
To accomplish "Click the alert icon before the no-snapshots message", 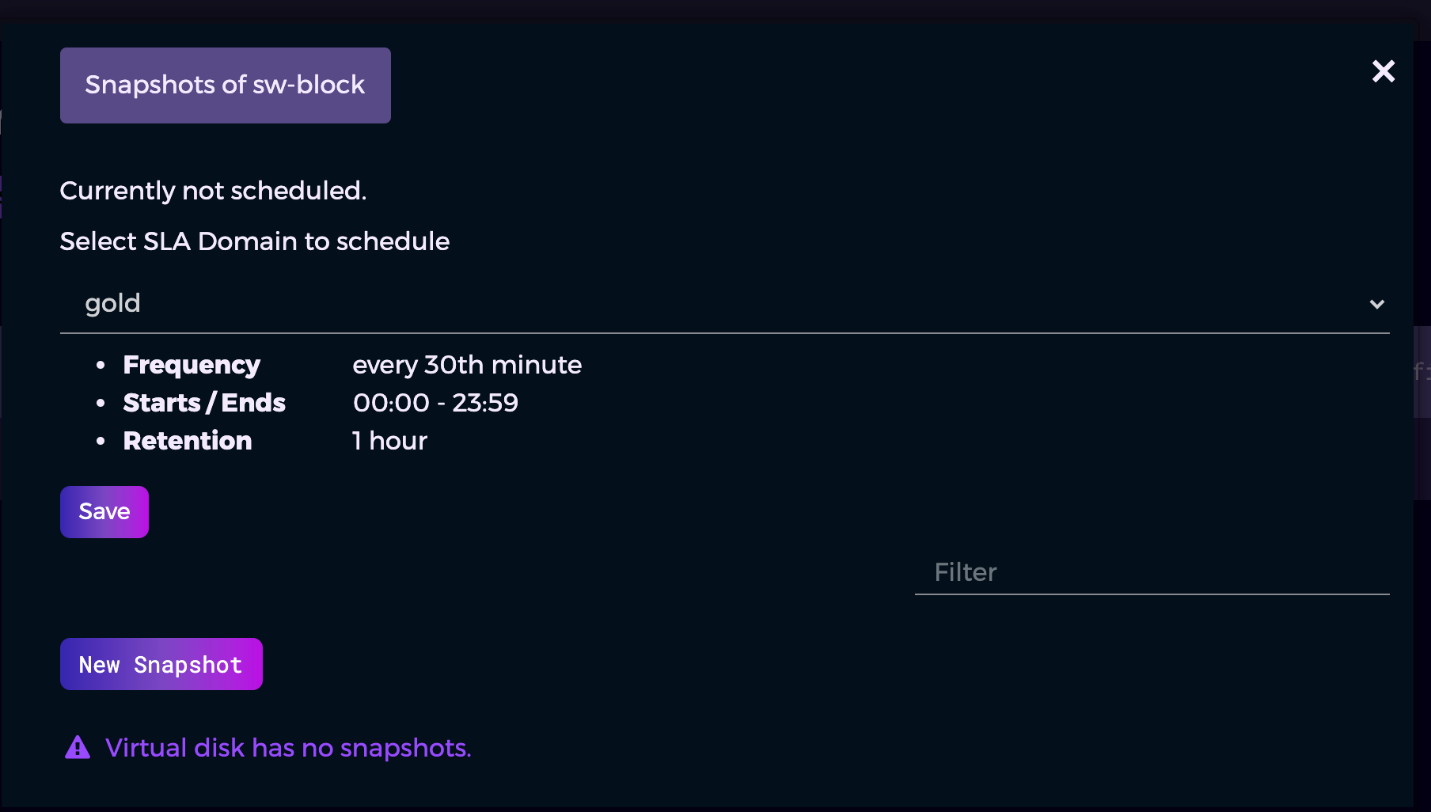I will (77, 746).
